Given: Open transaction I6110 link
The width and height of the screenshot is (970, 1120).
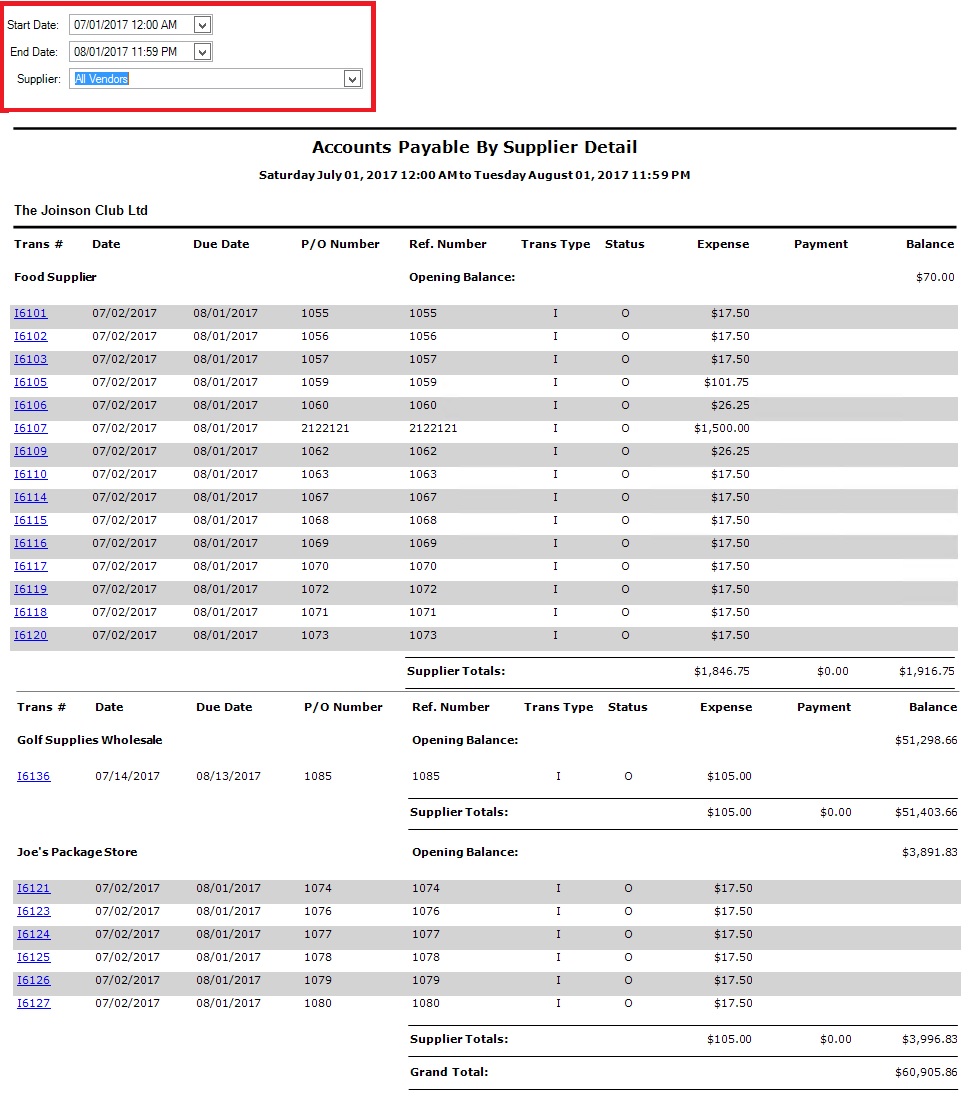Looking at the screenshot, I should pyautogui.click(x=30, y=475).
